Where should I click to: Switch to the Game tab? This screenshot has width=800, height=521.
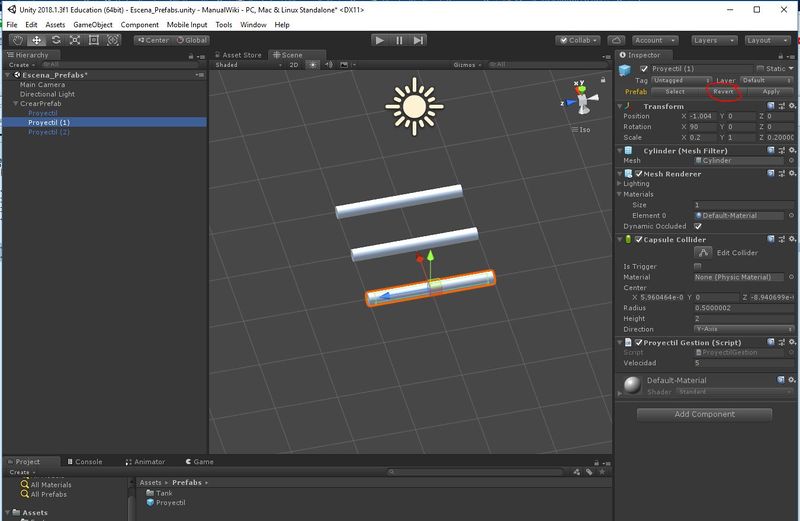(x=199, y=462)
